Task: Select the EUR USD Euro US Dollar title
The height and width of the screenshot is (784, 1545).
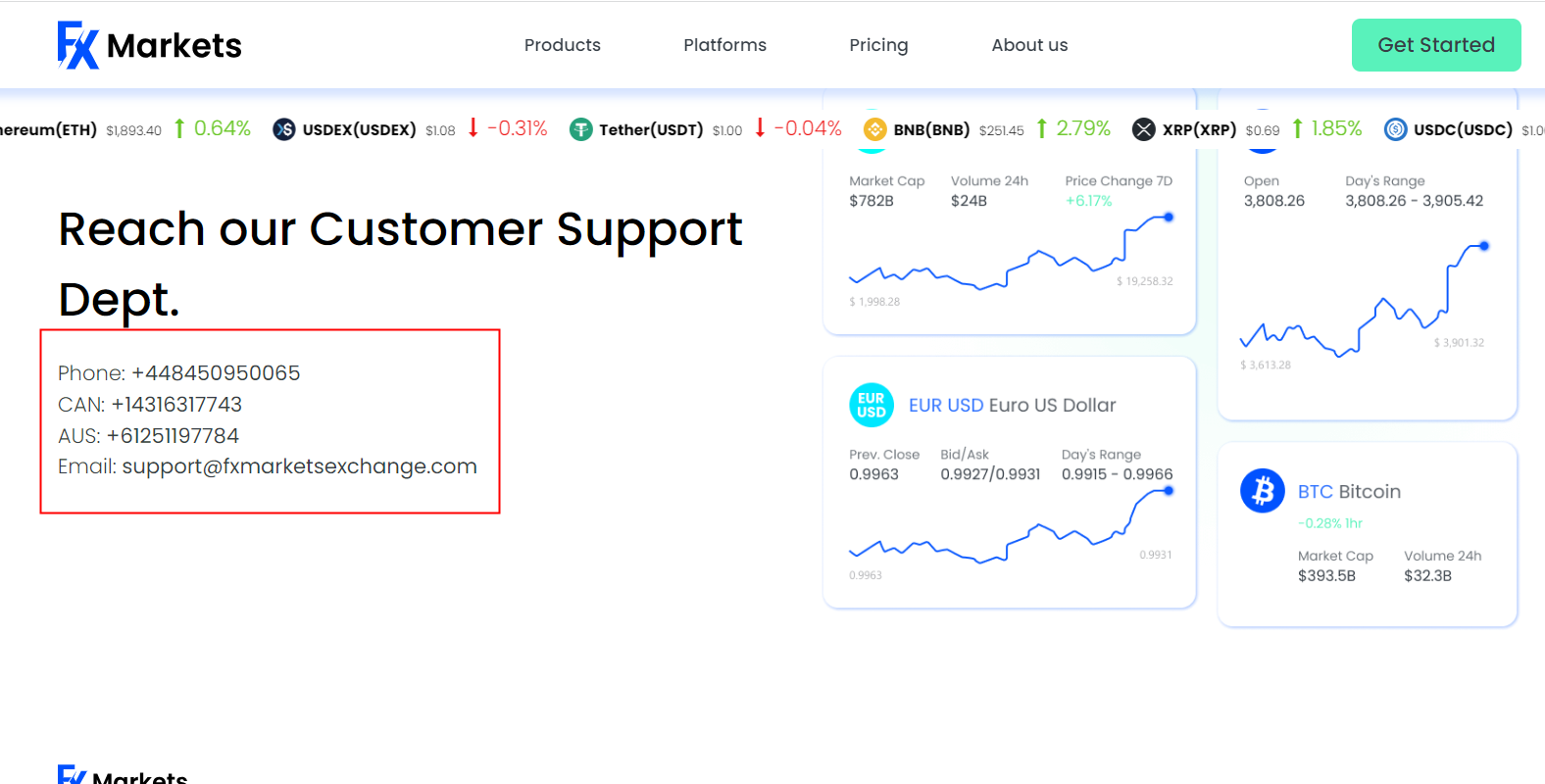Action: (1012, 406)
